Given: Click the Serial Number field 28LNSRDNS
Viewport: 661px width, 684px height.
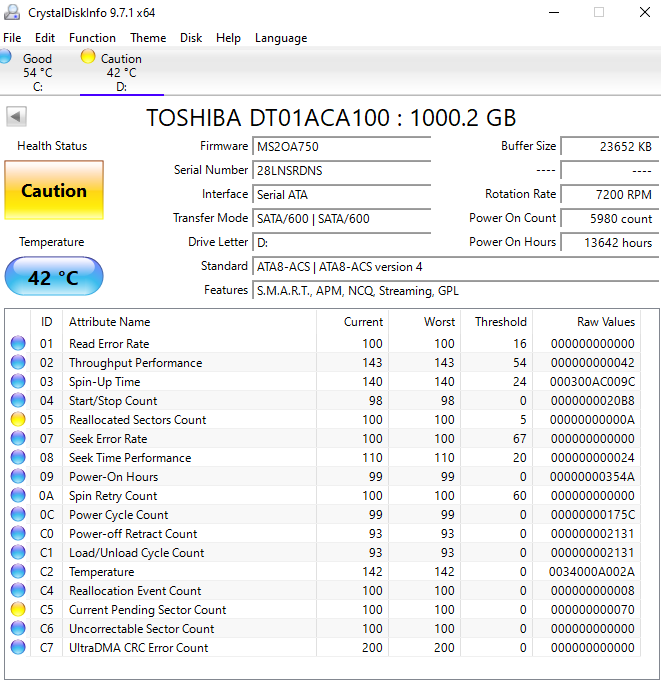Looking at the screenshot, I should (342, 170).
